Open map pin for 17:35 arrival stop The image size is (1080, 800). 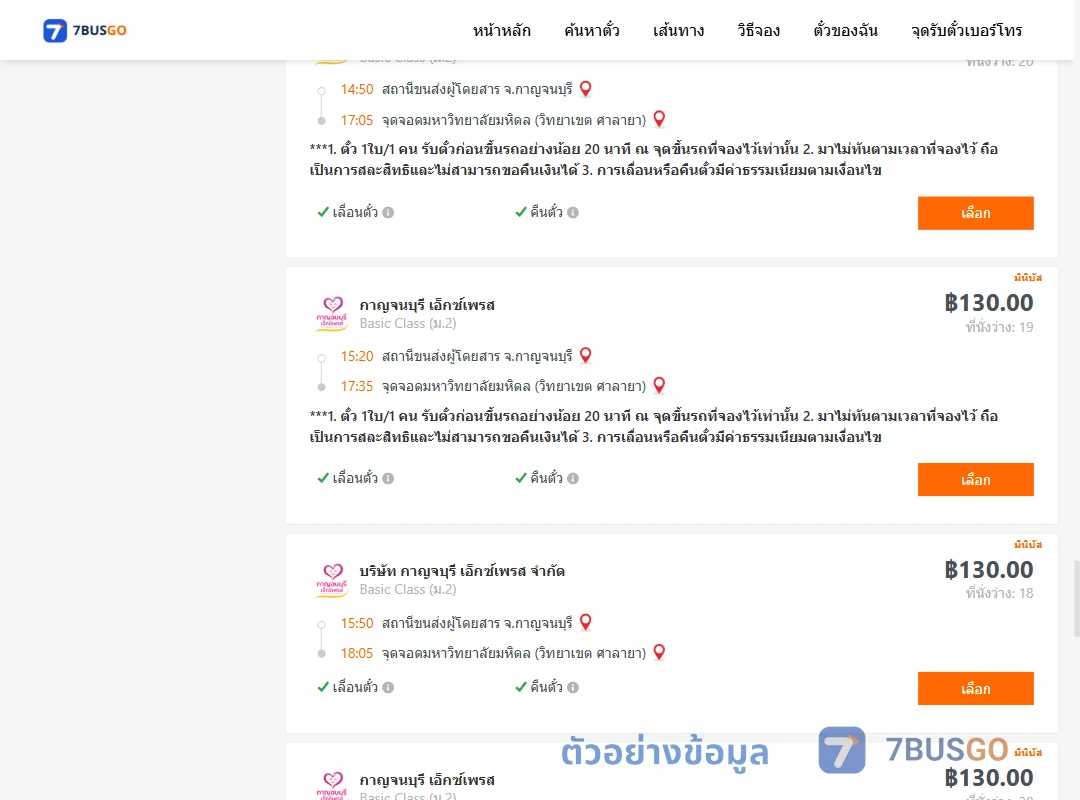click(x=659, y=386)
